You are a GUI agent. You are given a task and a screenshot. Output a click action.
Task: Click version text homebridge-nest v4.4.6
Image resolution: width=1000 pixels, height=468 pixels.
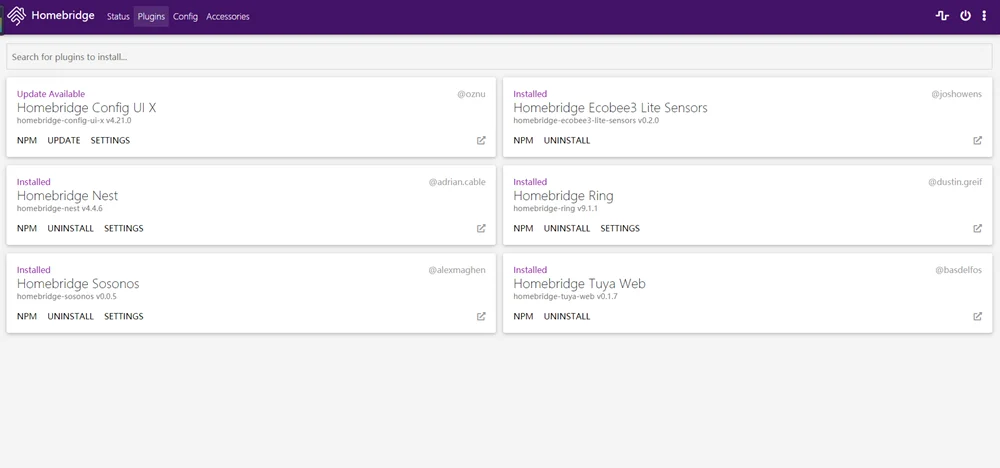[60, 208]
